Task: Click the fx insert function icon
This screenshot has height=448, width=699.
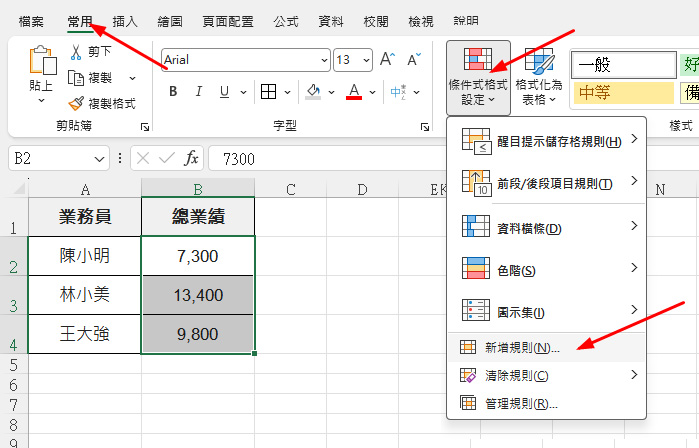Action: coord(192,158)
